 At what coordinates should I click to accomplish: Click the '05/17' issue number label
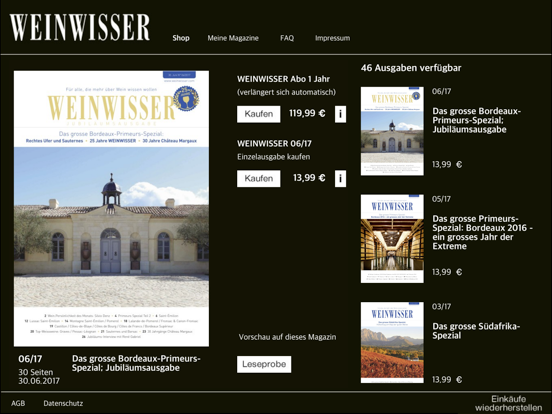(441, 199)
